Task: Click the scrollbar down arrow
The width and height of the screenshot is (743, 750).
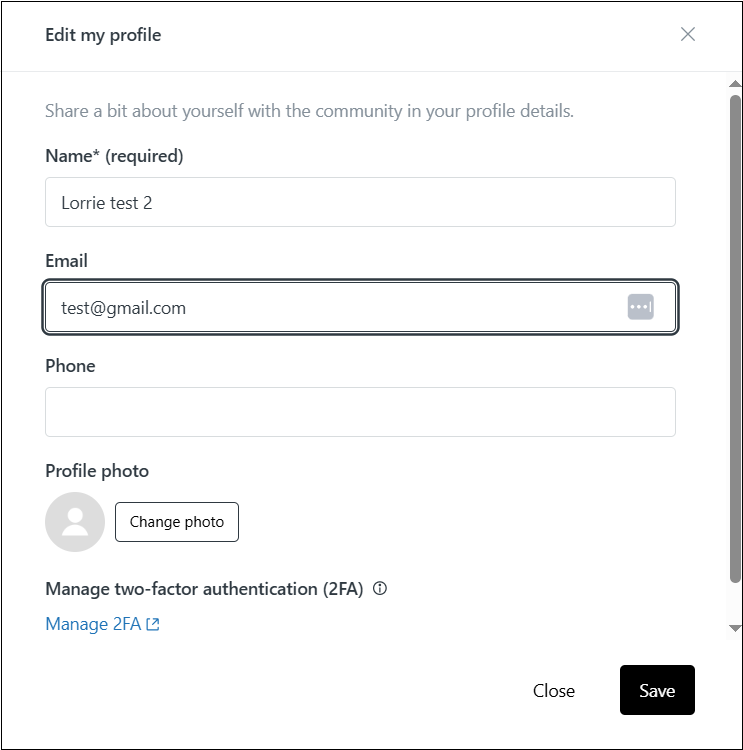Action: click(735, 628)
